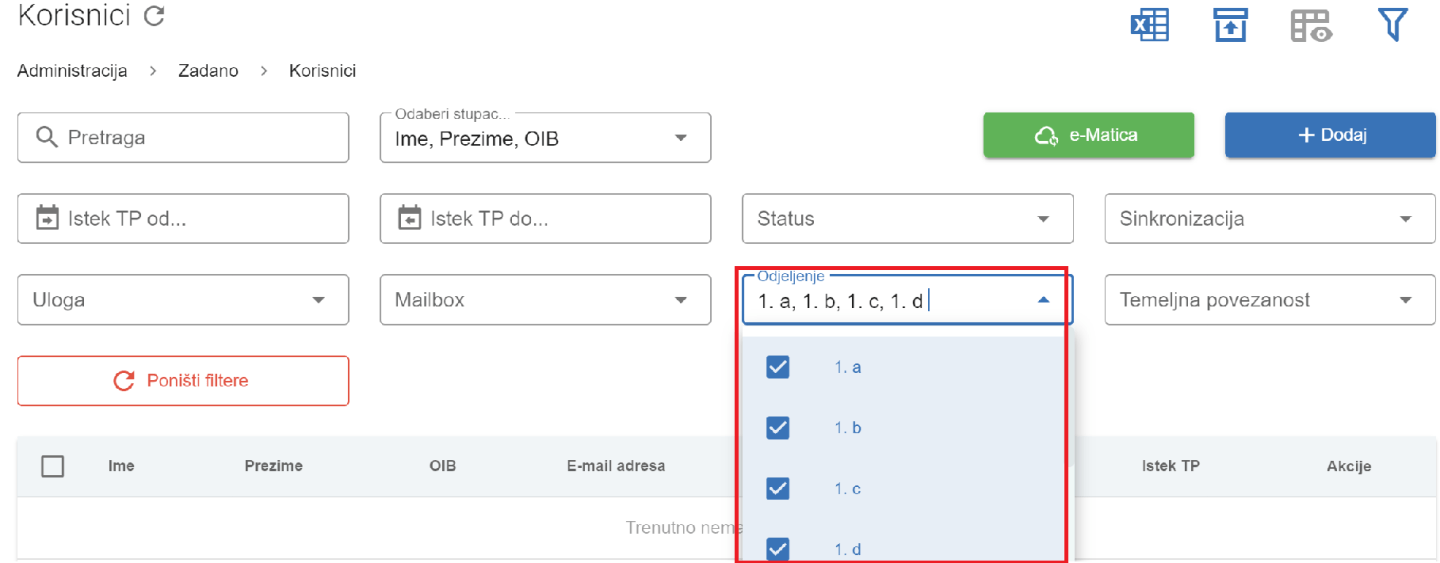Click the archive upload icon

click(1231, 26)
